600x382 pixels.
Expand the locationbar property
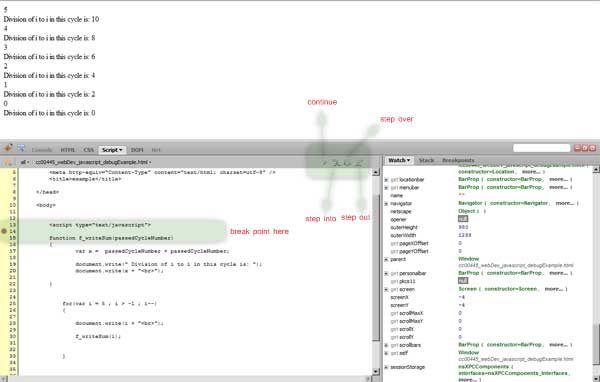[386, 180]
